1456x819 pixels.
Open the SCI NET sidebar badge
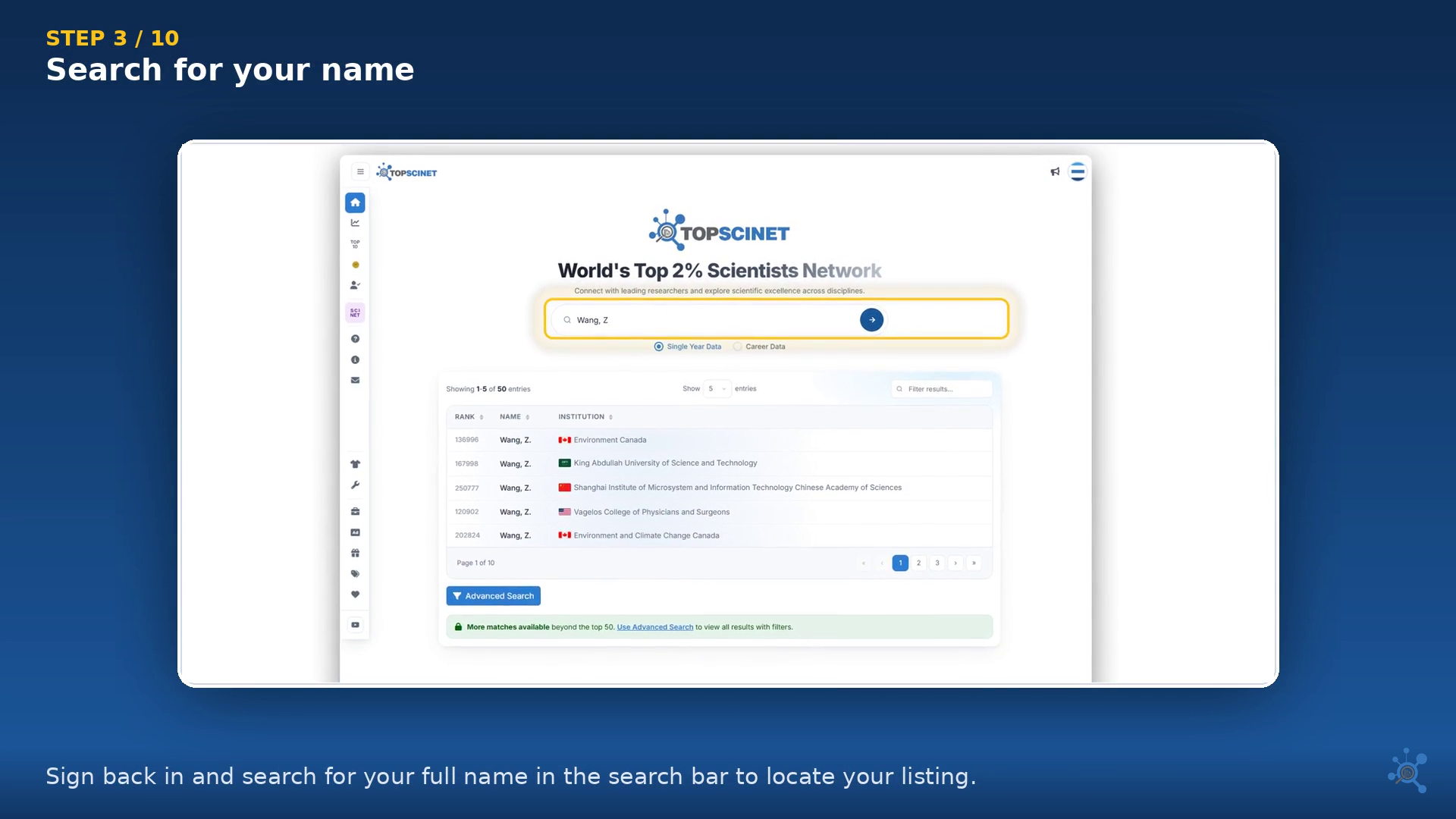pyautogui.click(x=355, y=312)
